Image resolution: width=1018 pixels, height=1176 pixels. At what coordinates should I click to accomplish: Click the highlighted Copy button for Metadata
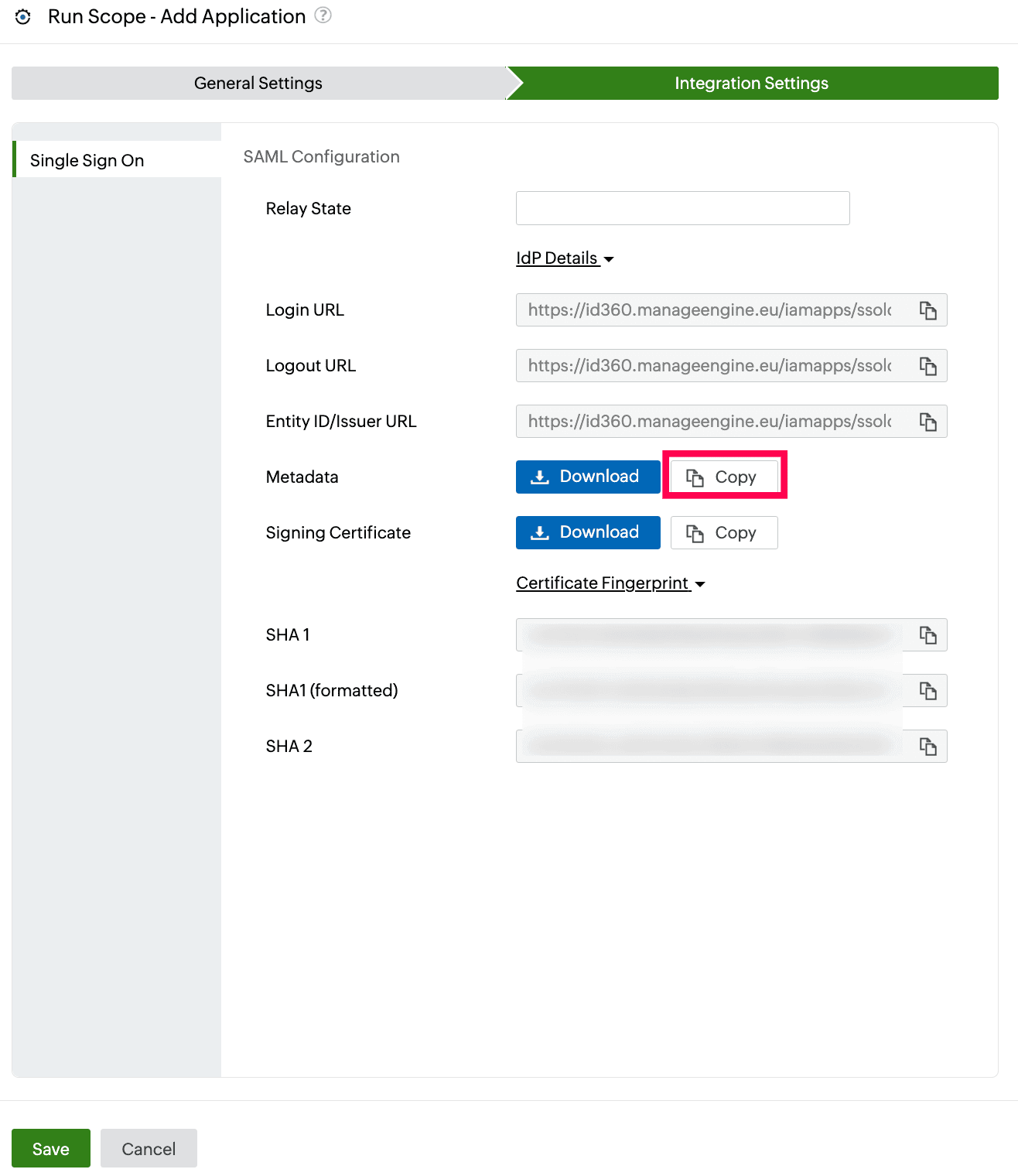724,476
